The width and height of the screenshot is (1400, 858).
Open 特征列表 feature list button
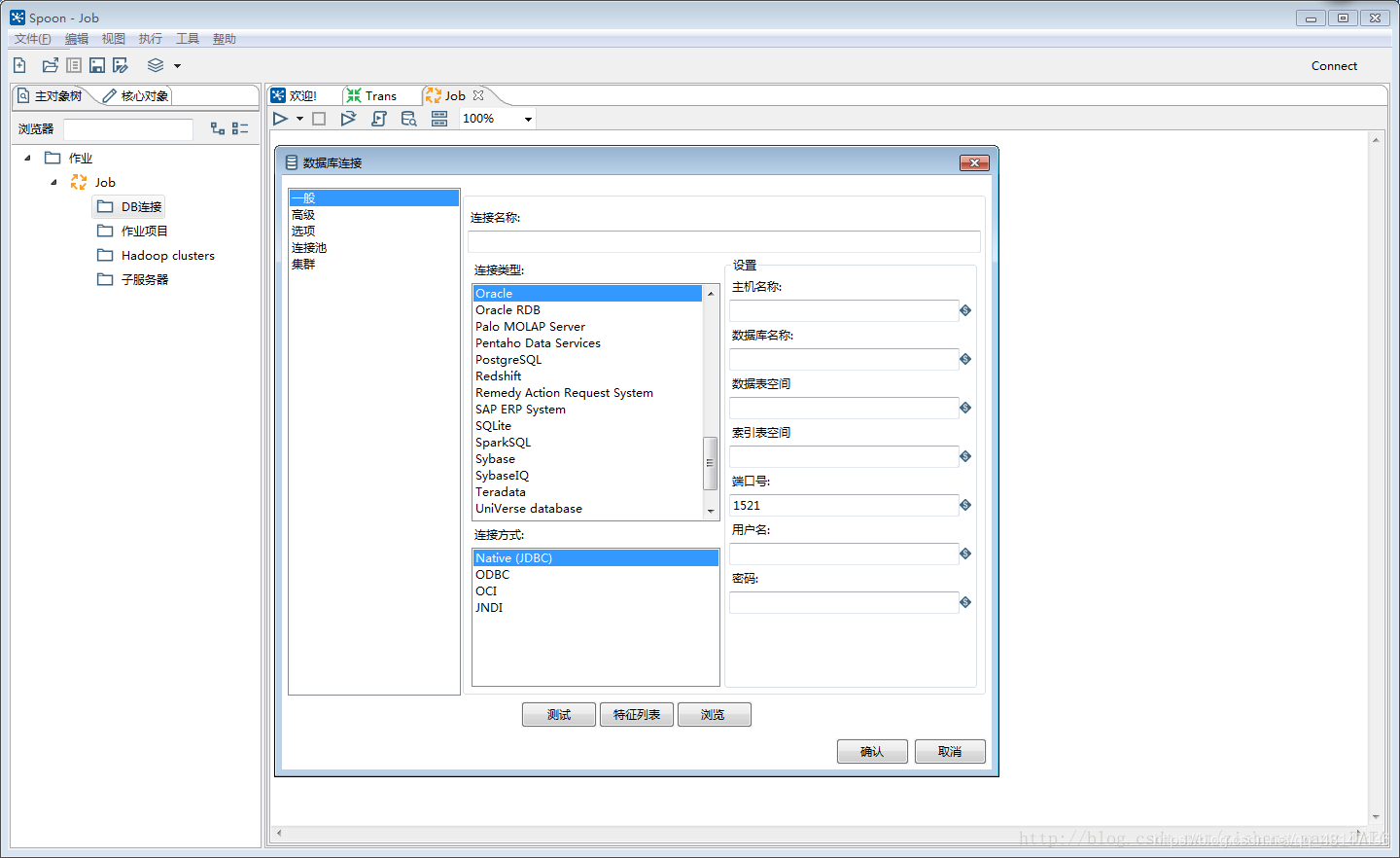pos(637,715)
